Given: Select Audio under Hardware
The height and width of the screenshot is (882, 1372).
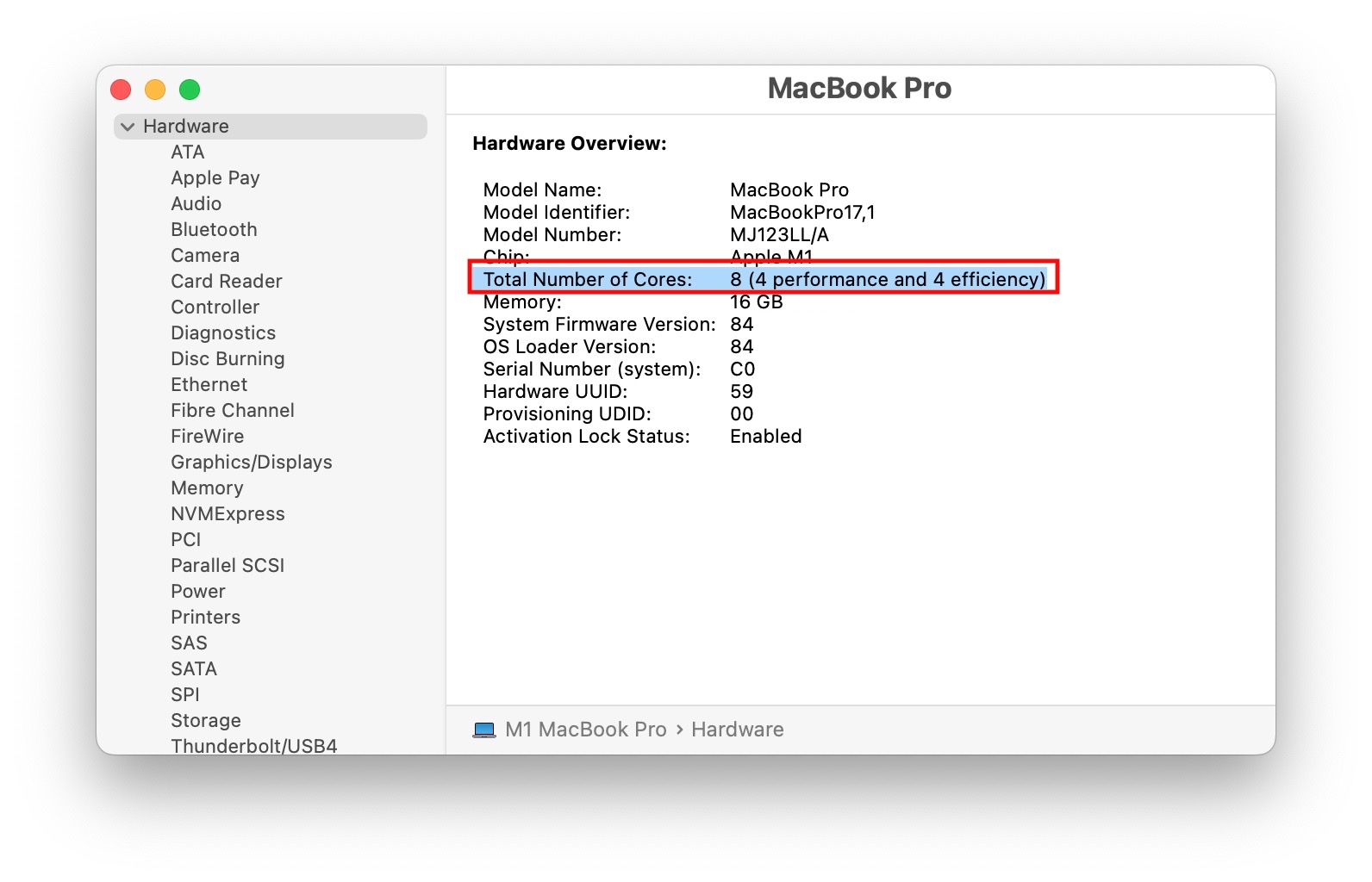Looking at the screenshot, I should [196, 203].
